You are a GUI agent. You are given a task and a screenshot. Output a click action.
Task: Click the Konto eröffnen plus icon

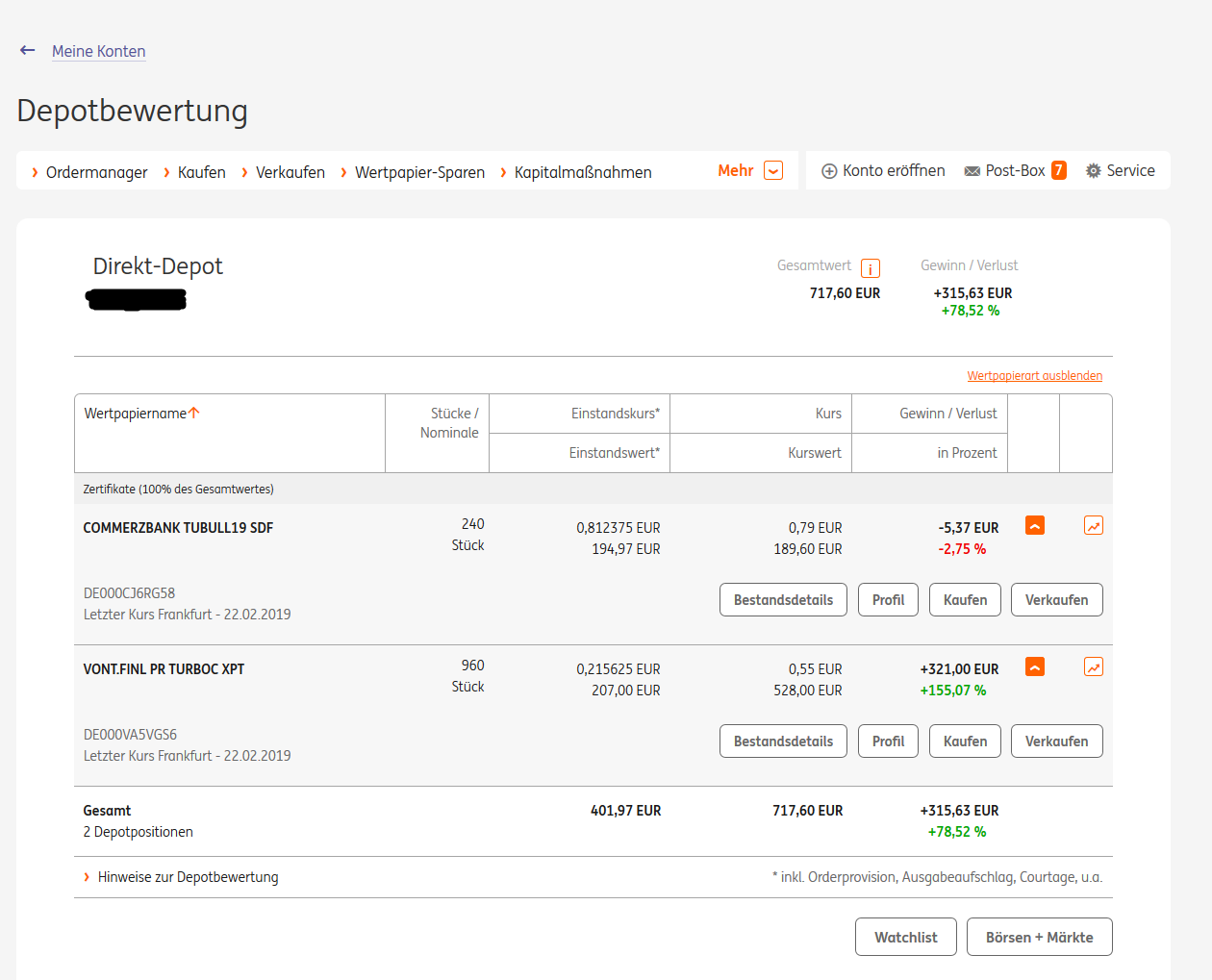[x=829, y=171]
